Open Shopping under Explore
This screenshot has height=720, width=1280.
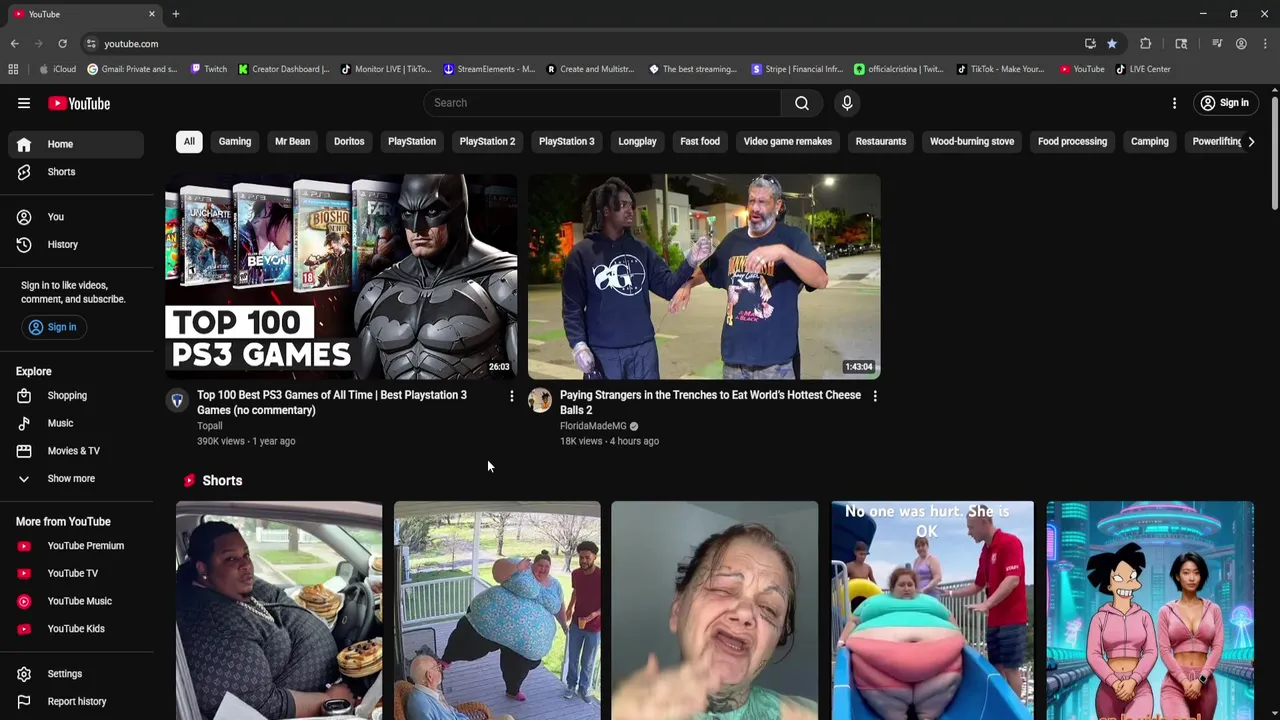pyautogui.click(x=76, y=396)
